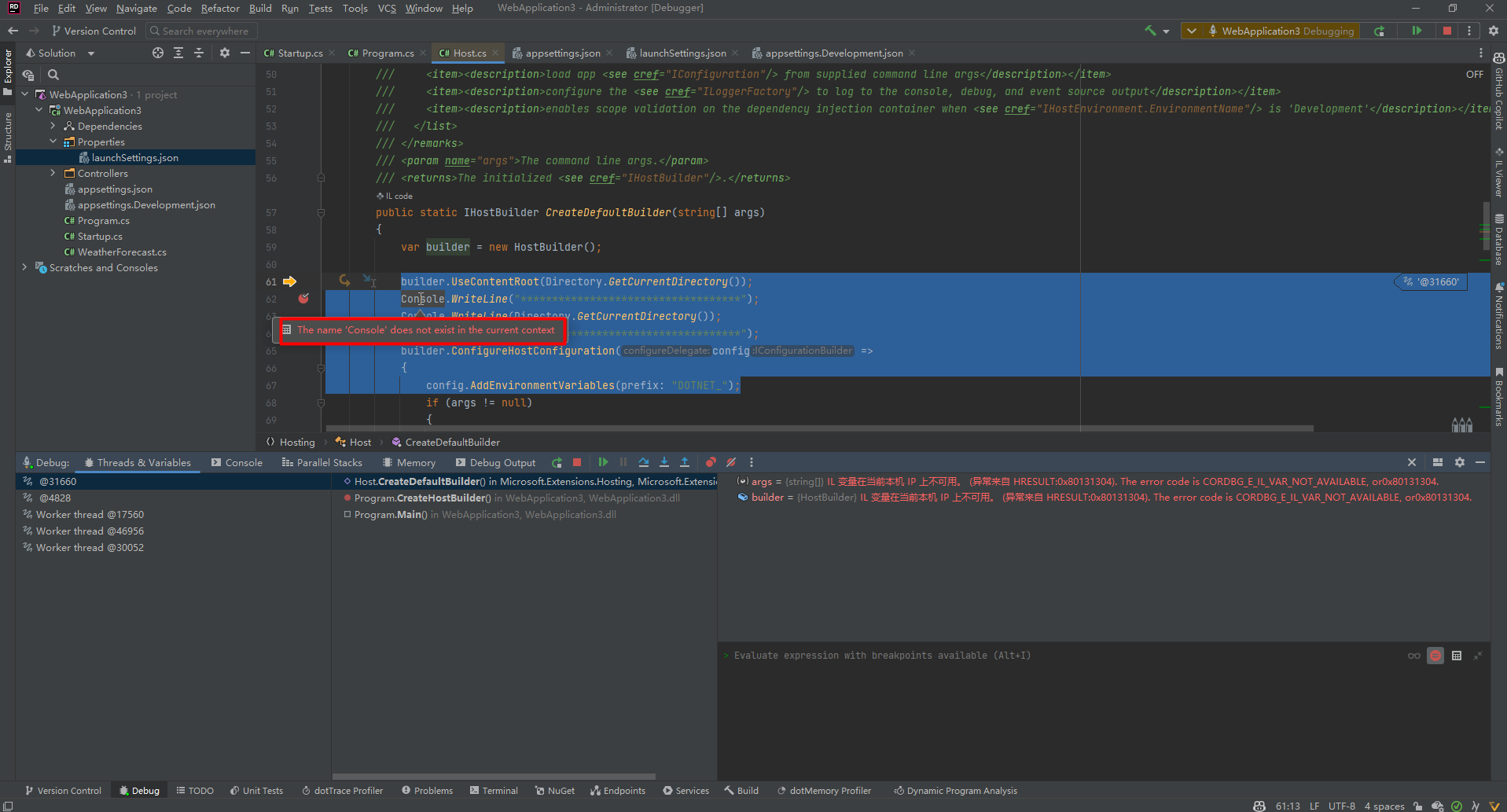Viewport: 1507px width, 812px height.
Task: Switch to the Program.cs editor tab
Action: coord(387,53)
